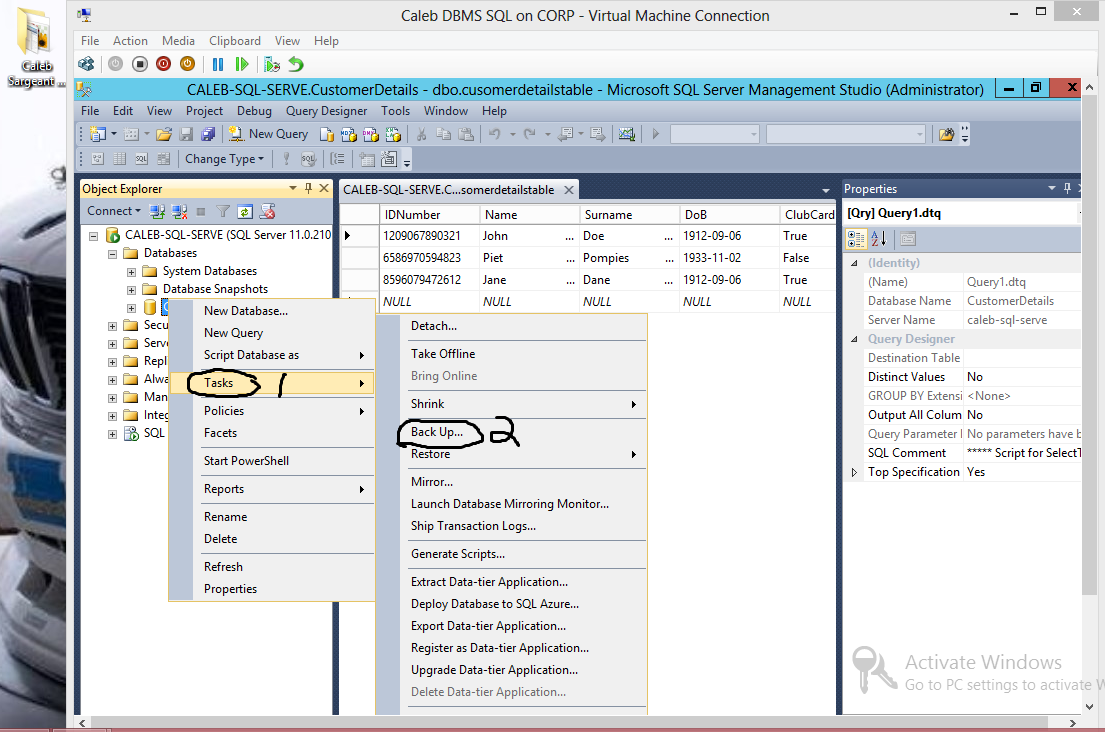Viewport: 1105px width, 732px height.
Task: Click the Add Group By icon
Action: coord(338,159)
